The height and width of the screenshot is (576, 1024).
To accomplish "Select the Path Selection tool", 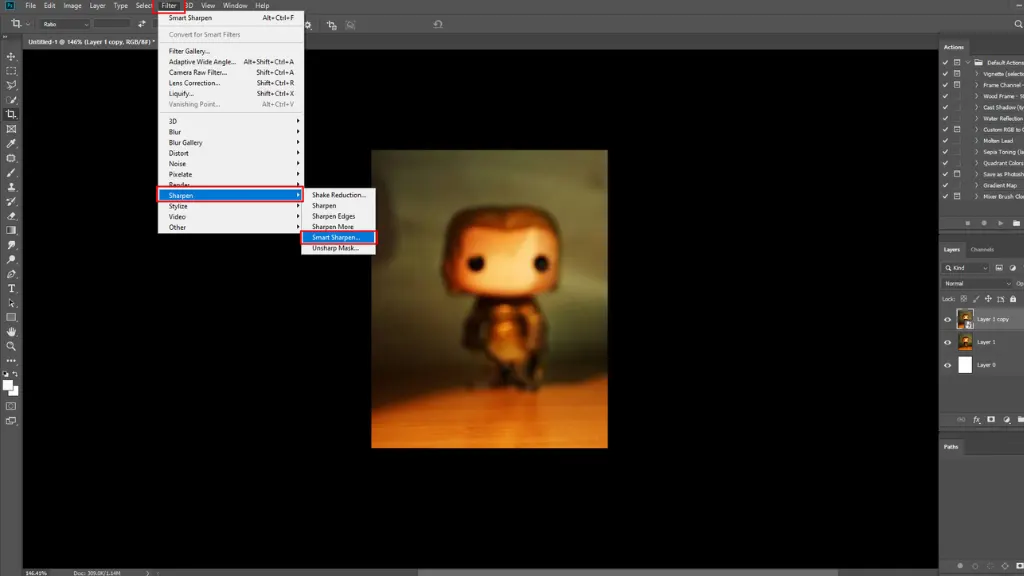I will [11, 303].
